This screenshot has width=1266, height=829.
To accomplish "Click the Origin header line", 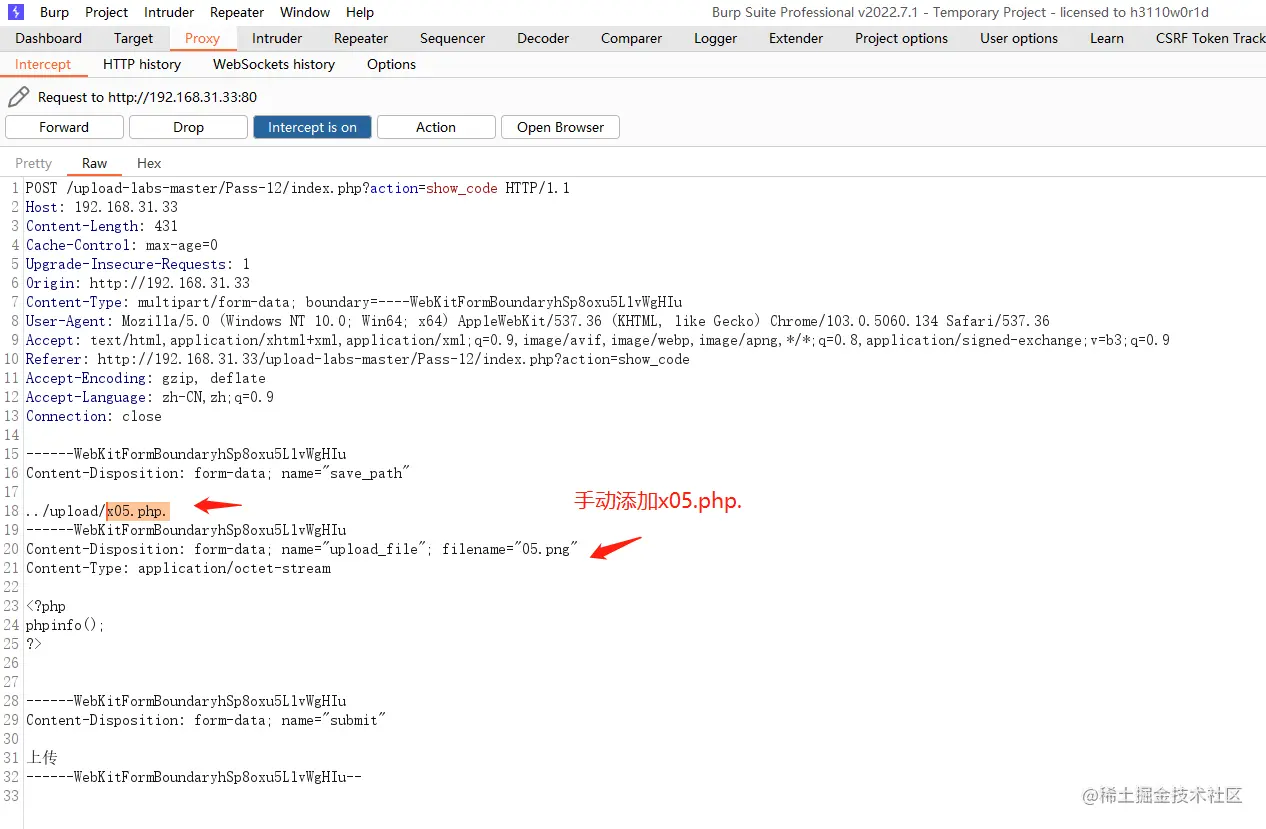I will [138, 283].
